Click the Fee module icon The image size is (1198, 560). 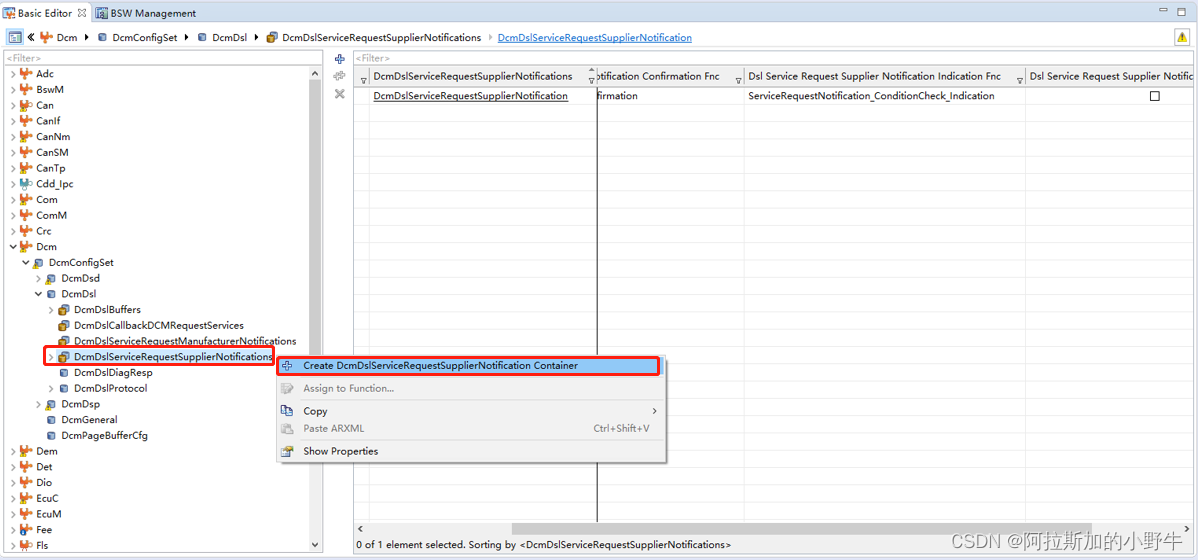tap(27, 529)
